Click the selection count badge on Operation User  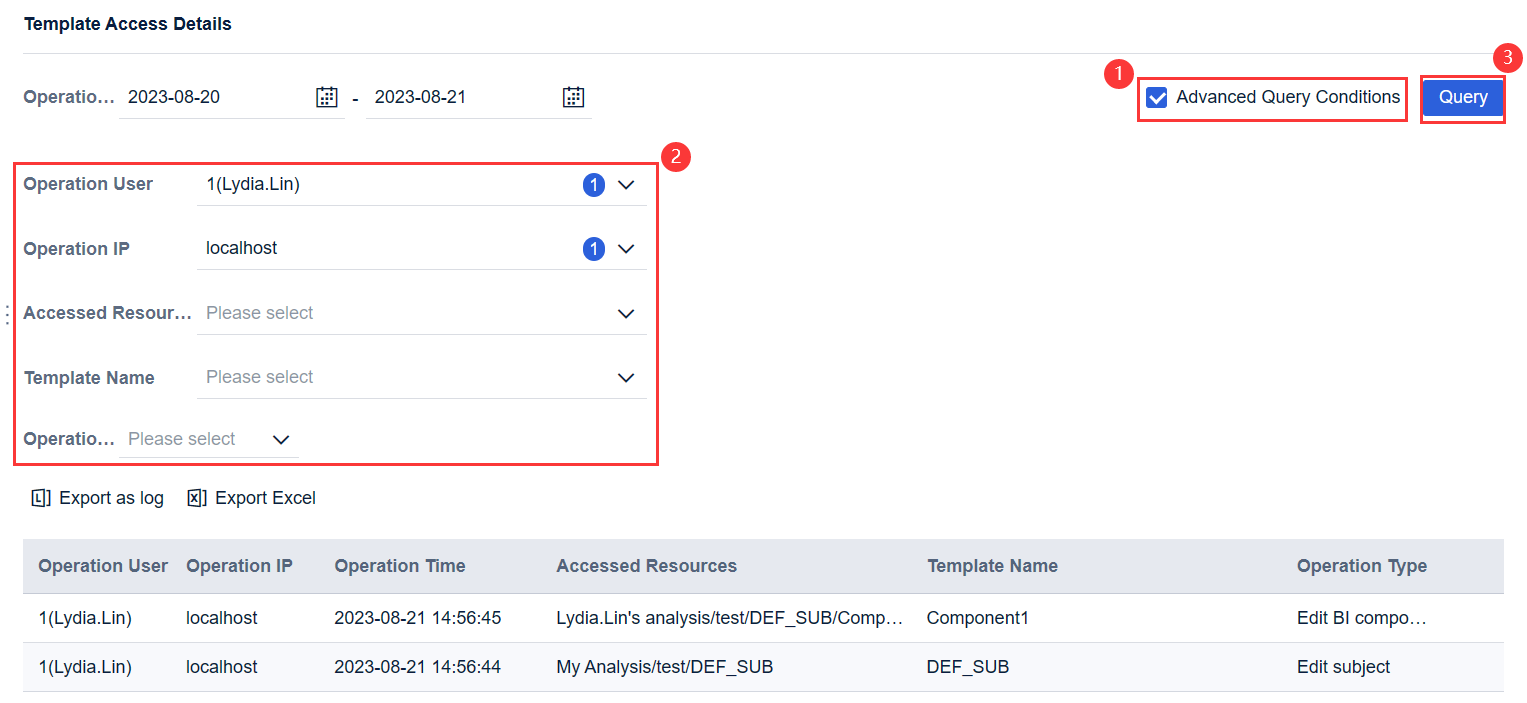(x=593, y=184)
